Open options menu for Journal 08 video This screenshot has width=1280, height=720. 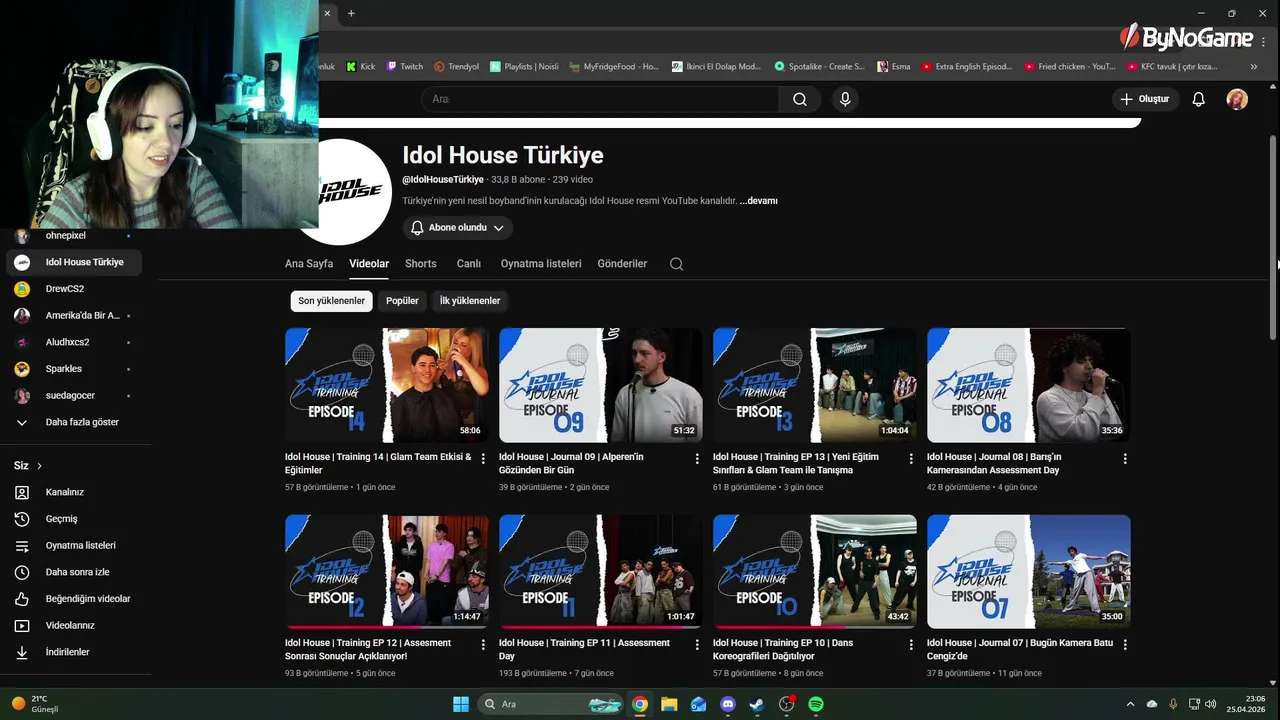click(x=1125, y=459)
